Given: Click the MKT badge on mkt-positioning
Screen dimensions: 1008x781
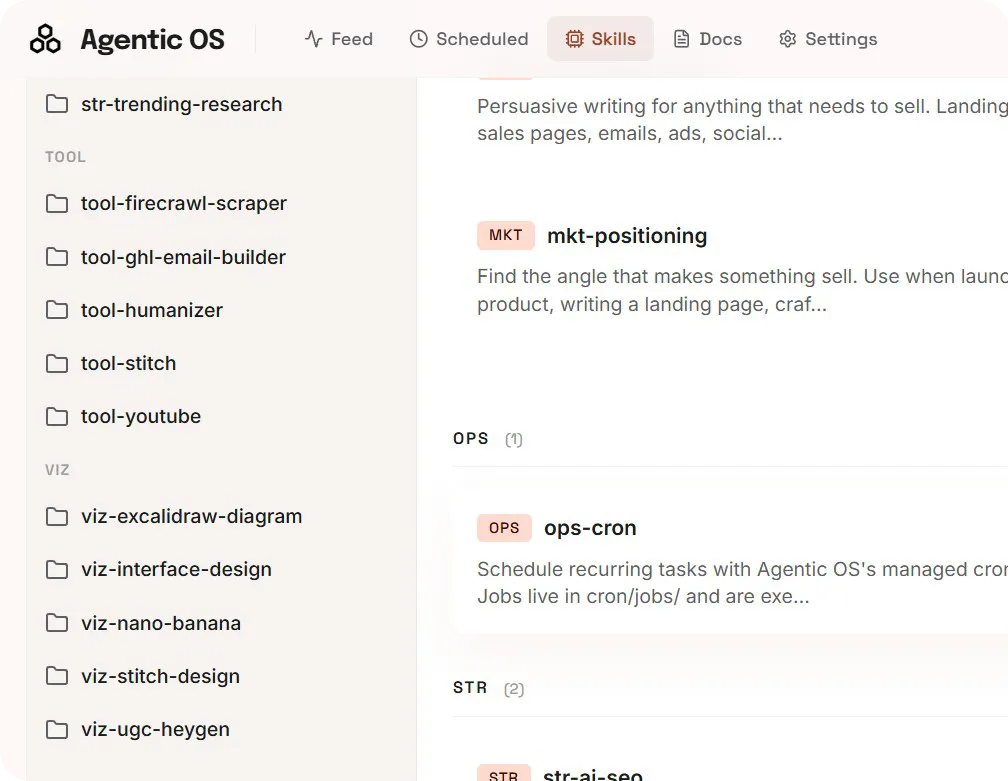Looking at the screenshot, I should [505, 235].
